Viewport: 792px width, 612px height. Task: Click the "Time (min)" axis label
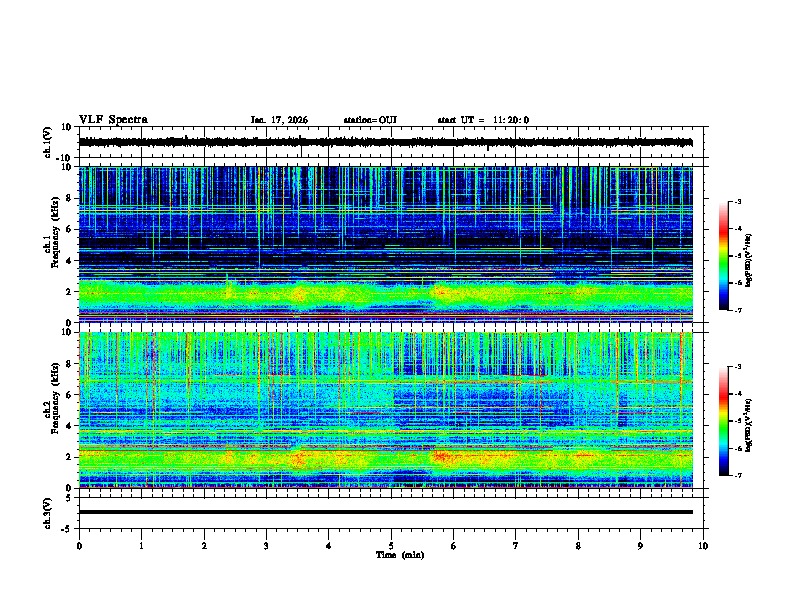pos(400,555)
